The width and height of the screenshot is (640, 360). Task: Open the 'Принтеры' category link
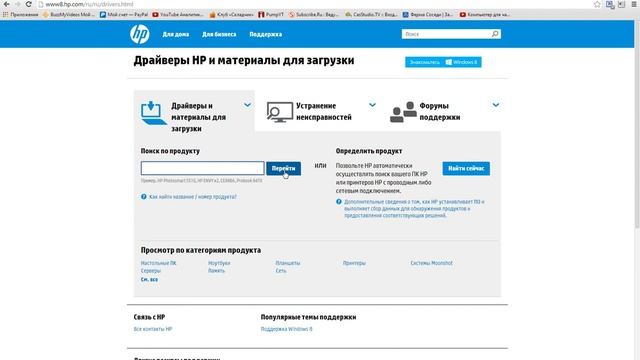pyautogui.click(x=354, y=263)
